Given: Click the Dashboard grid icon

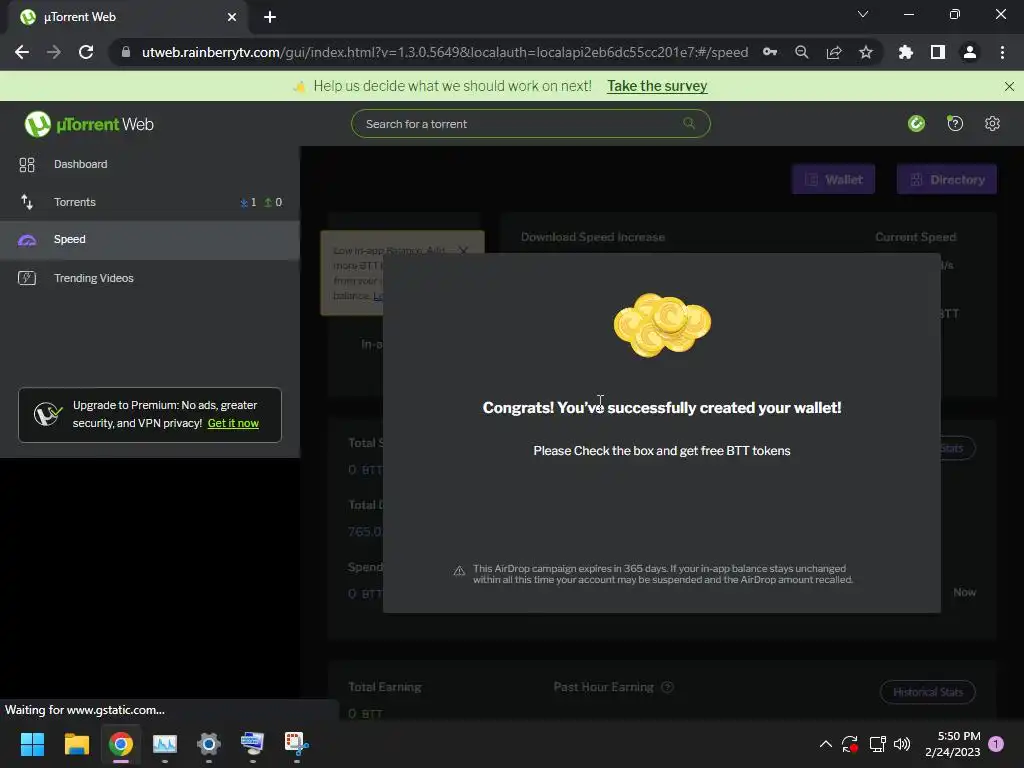Looking at the screenshot, I should 27,165.
